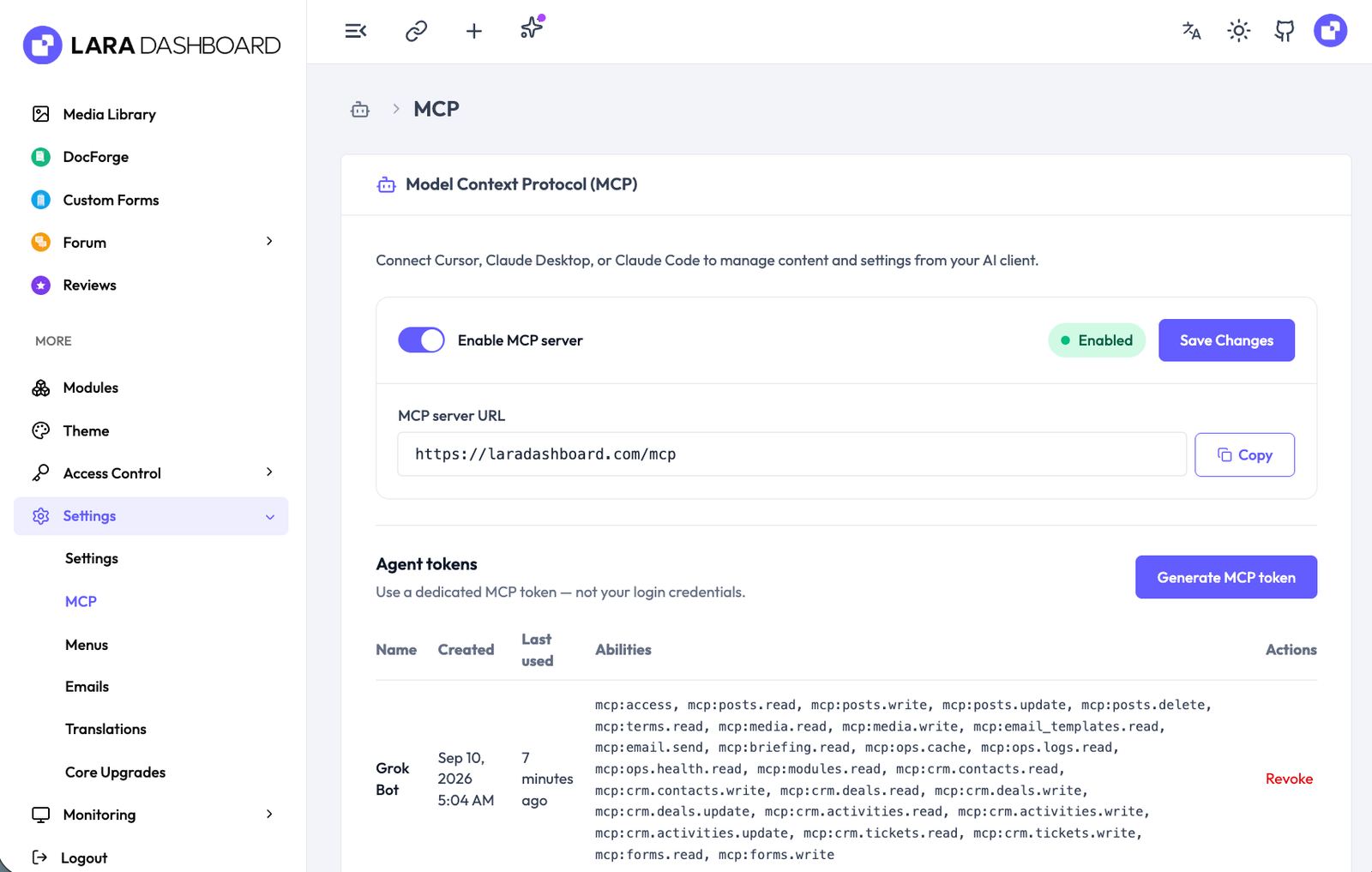Expand the Monitoring submenu chevron
Screen dimensions: 1372x872
point(269,814)
